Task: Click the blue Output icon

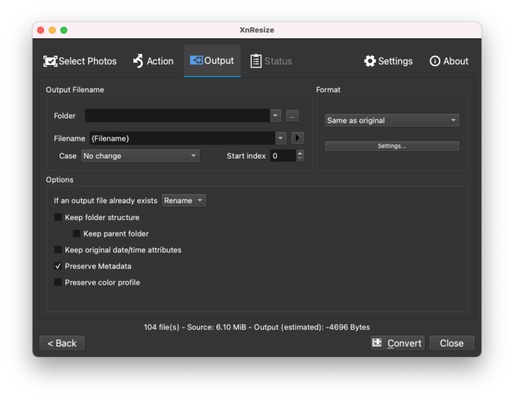Action: (196, 60)
